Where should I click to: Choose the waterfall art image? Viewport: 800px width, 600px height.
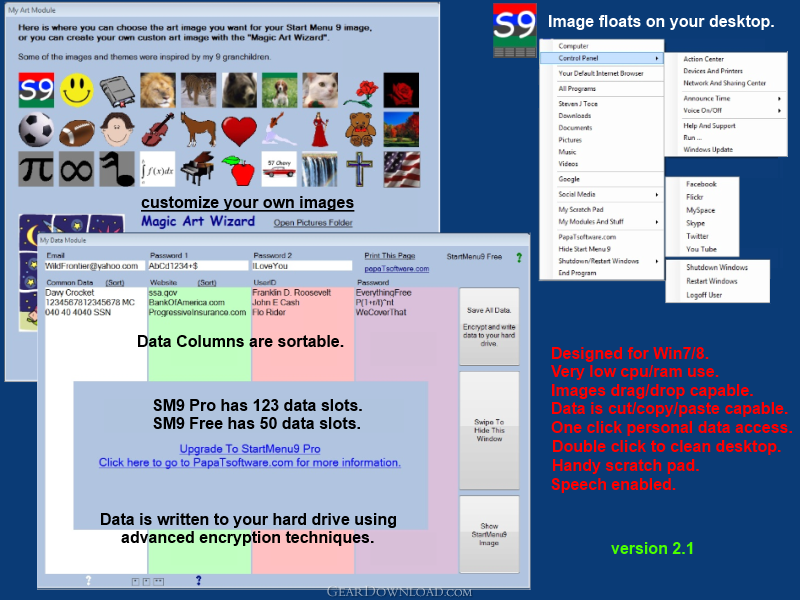click(320, 169)
